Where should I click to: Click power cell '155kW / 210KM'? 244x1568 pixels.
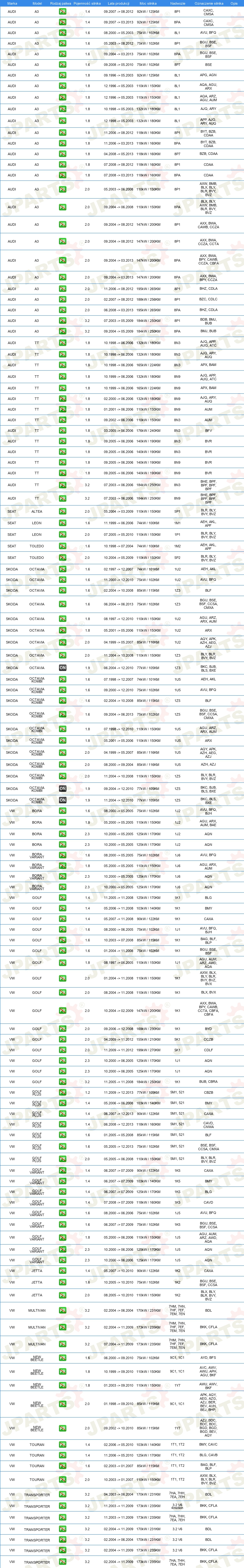[x=149, y=1039]
